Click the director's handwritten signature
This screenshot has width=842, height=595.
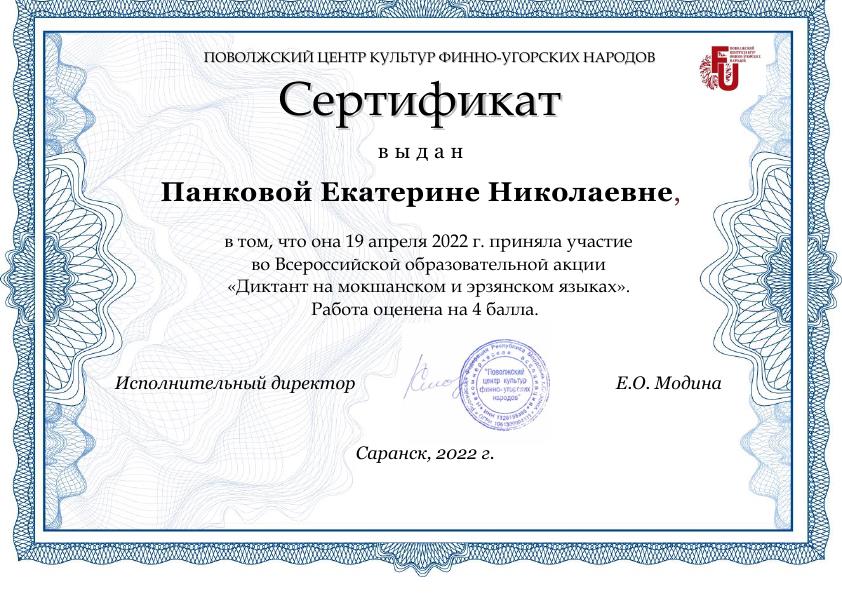(x=432, y=378)
